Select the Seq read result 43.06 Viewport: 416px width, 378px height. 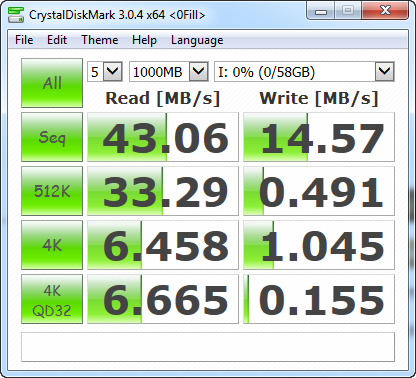click(163, 137)
